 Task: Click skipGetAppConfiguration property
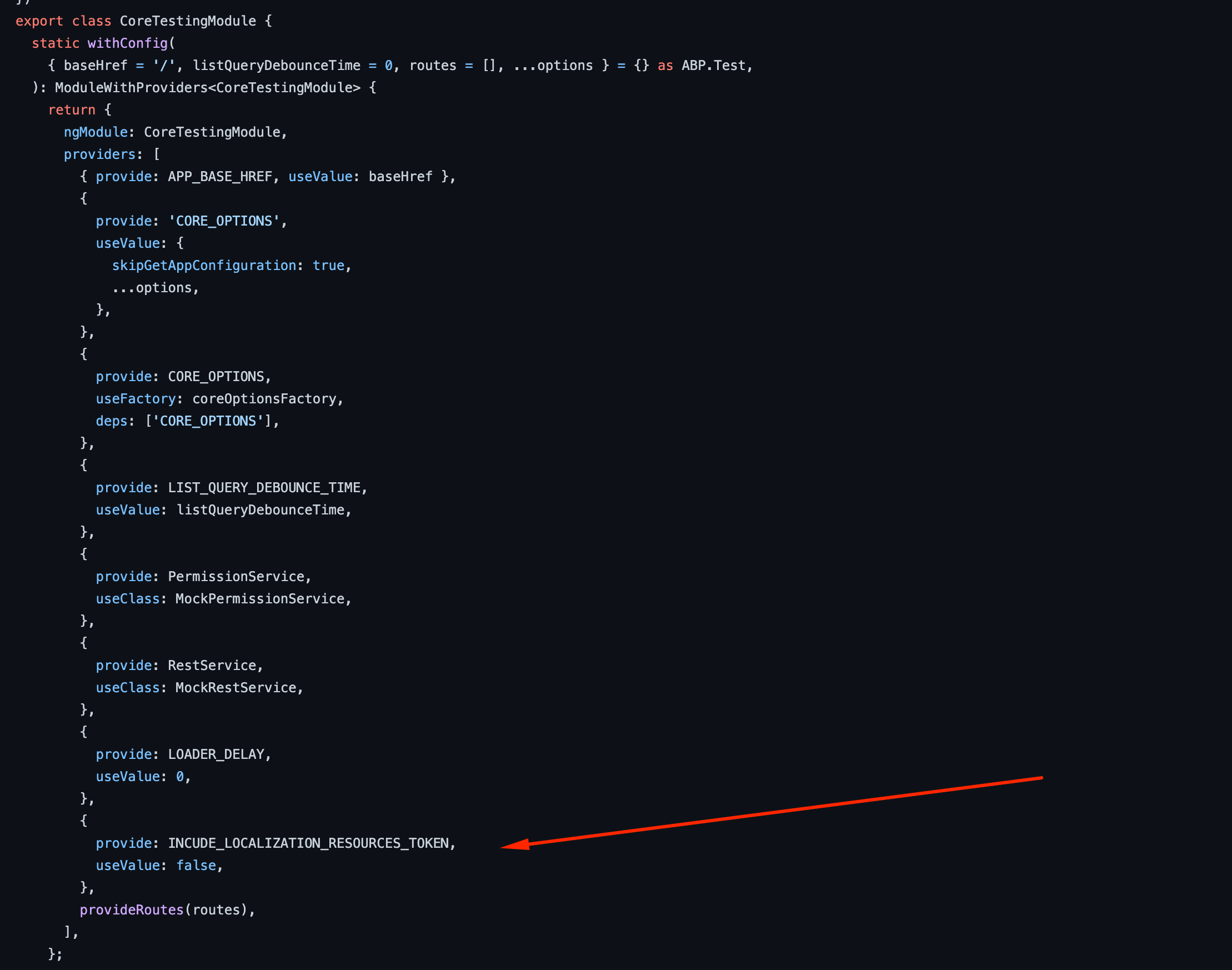[x=204, y=265]
